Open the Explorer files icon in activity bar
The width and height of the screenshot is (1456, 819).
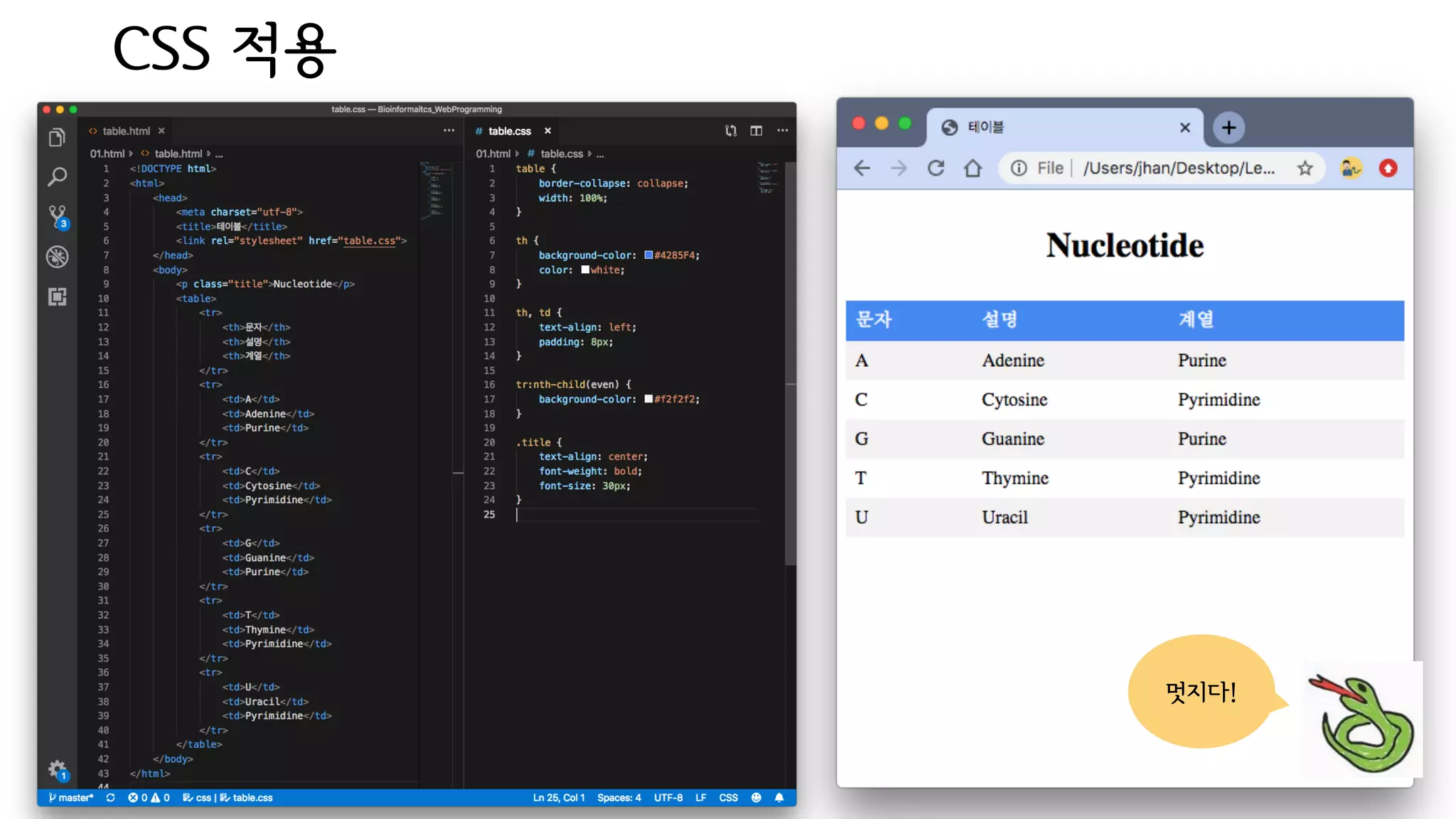point(57,137)
